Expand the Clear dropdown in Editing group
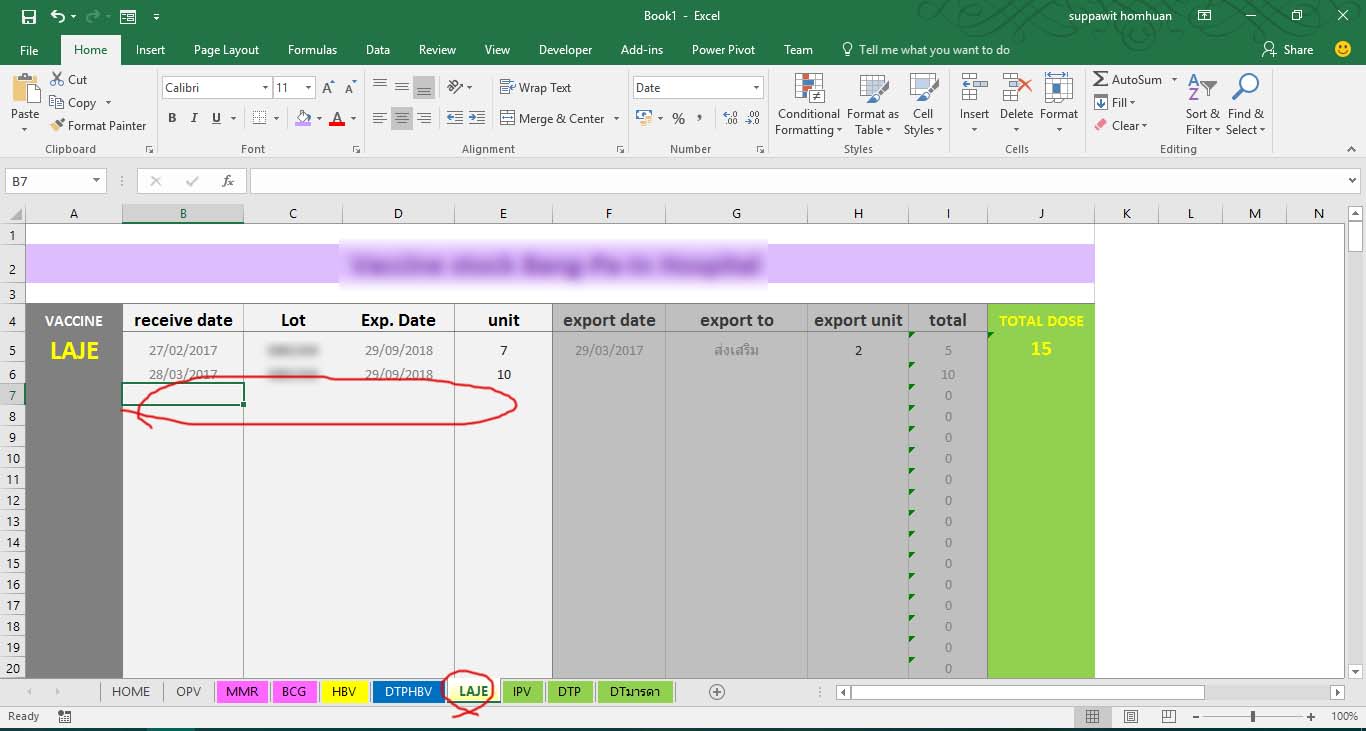Screen dimensions: 1366x731 1144,126
